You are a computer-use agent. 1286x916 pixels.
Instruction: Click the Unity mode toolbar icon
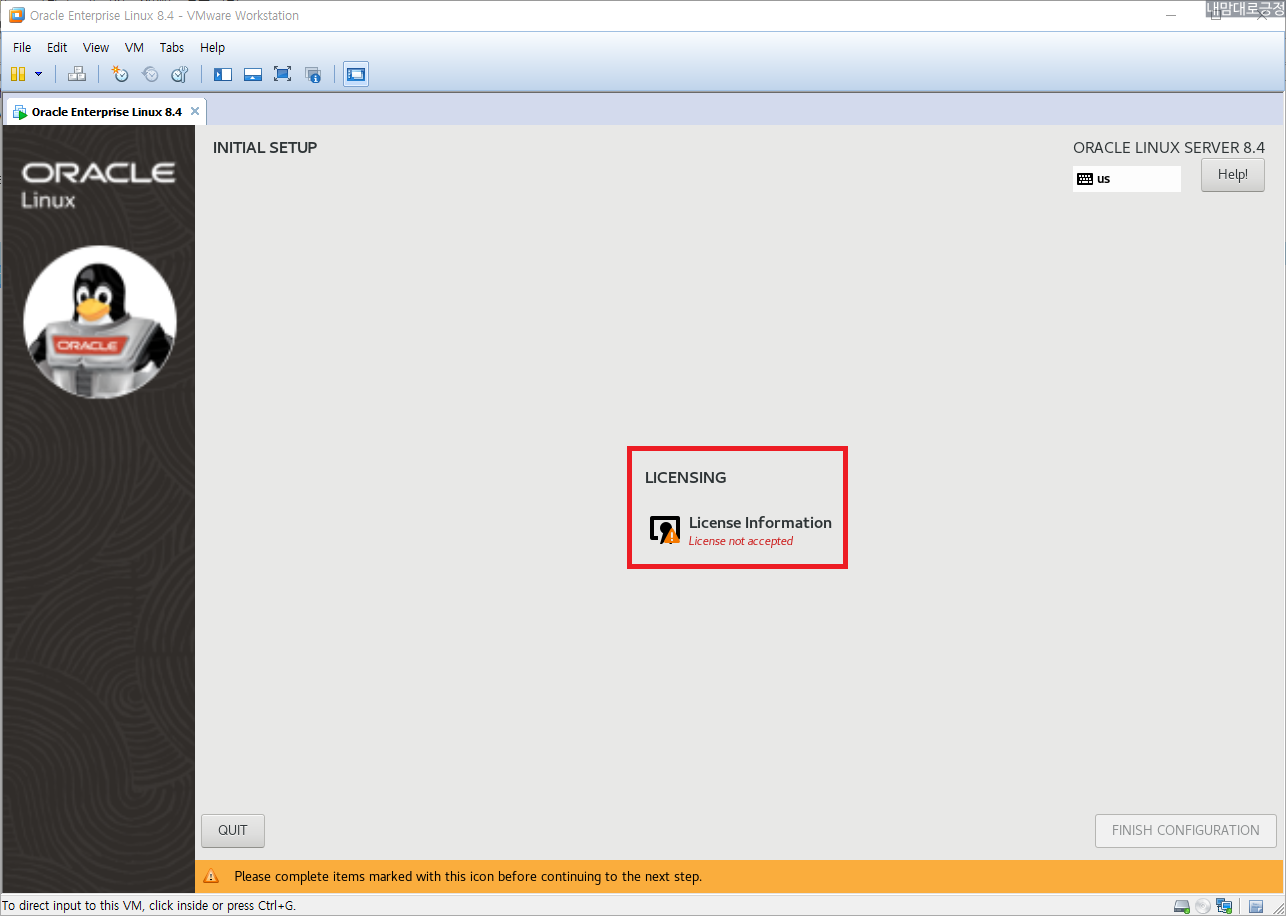tap(313, 74)
